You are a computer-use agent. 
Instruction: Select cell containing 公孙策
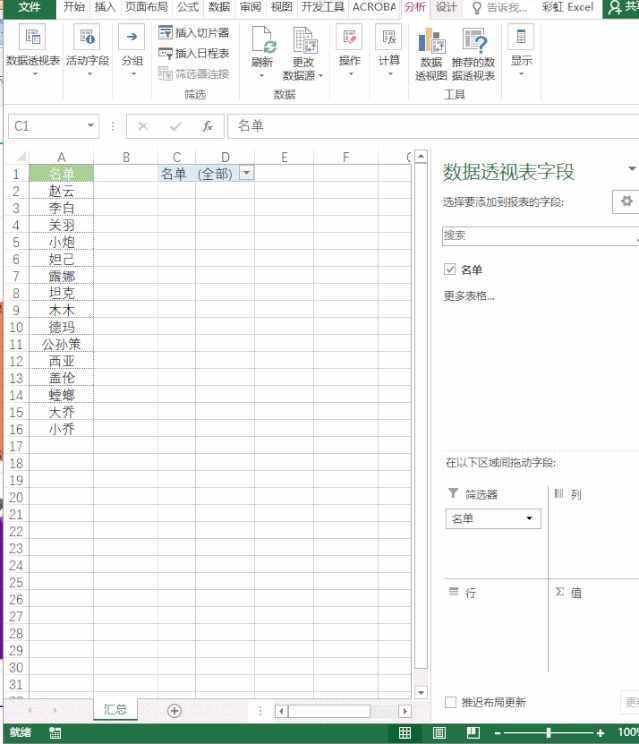click(x=62, y=344)
